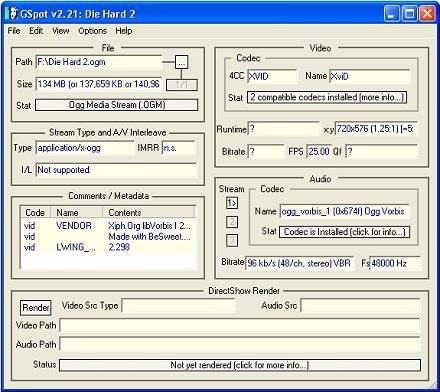Select audio stream 1 button

click(x=232, y=203)
